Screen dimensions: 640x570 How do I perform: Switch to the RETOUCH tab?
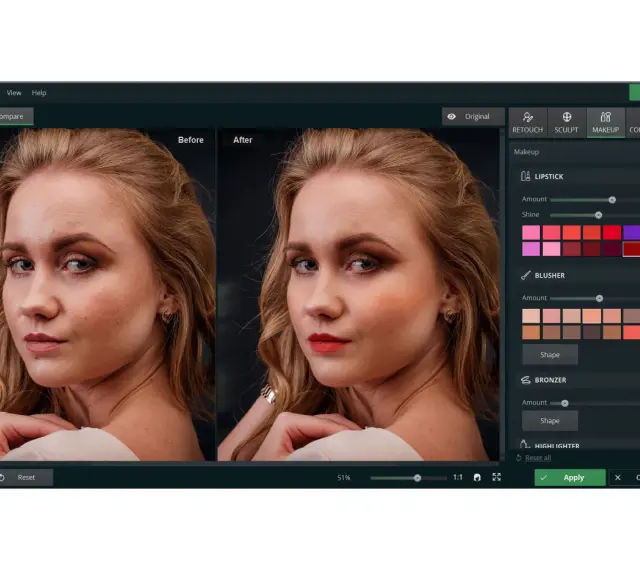coord(527,123)
